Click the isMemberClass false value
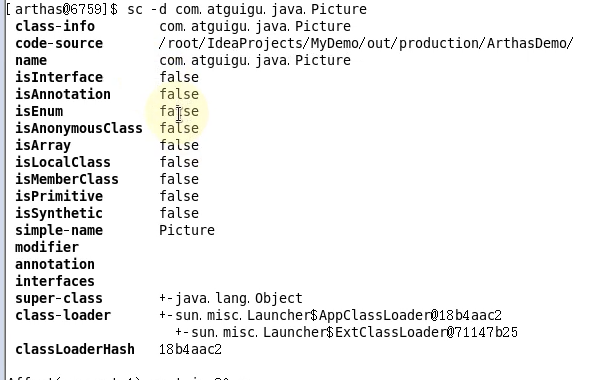 click(x=179, y=179)
